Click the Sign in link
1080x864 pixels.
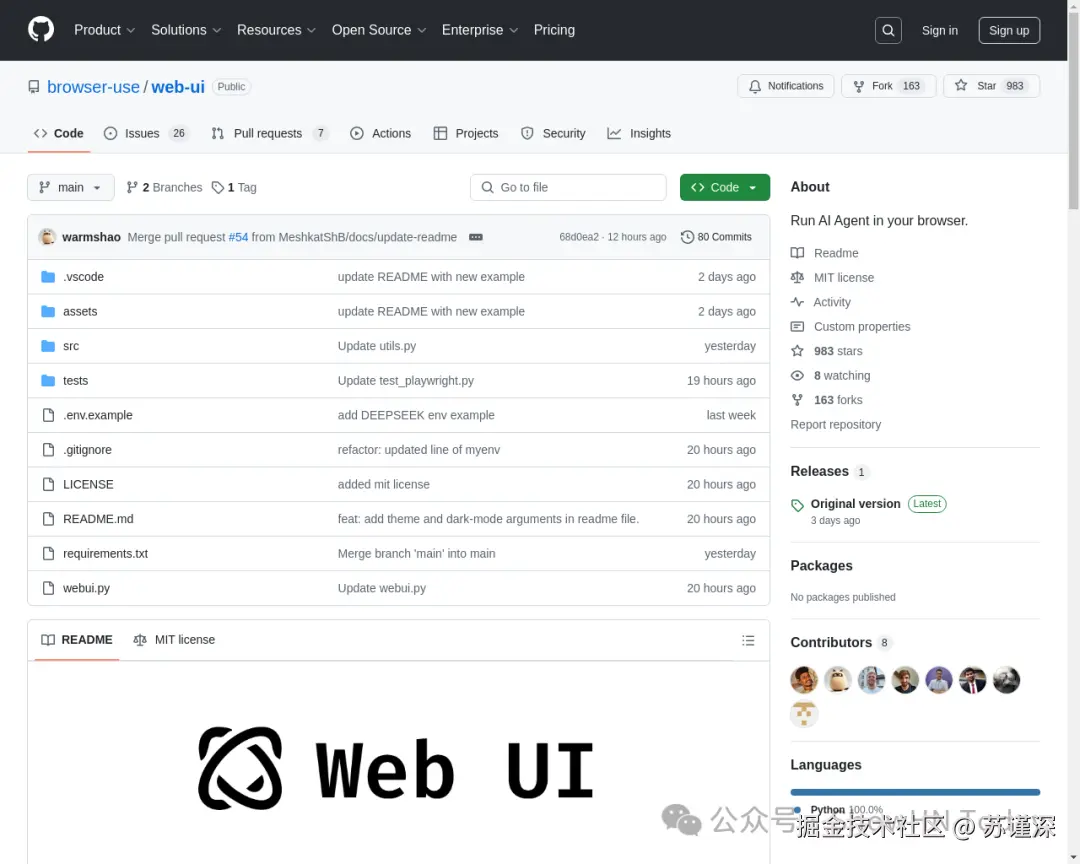[939, 30]
